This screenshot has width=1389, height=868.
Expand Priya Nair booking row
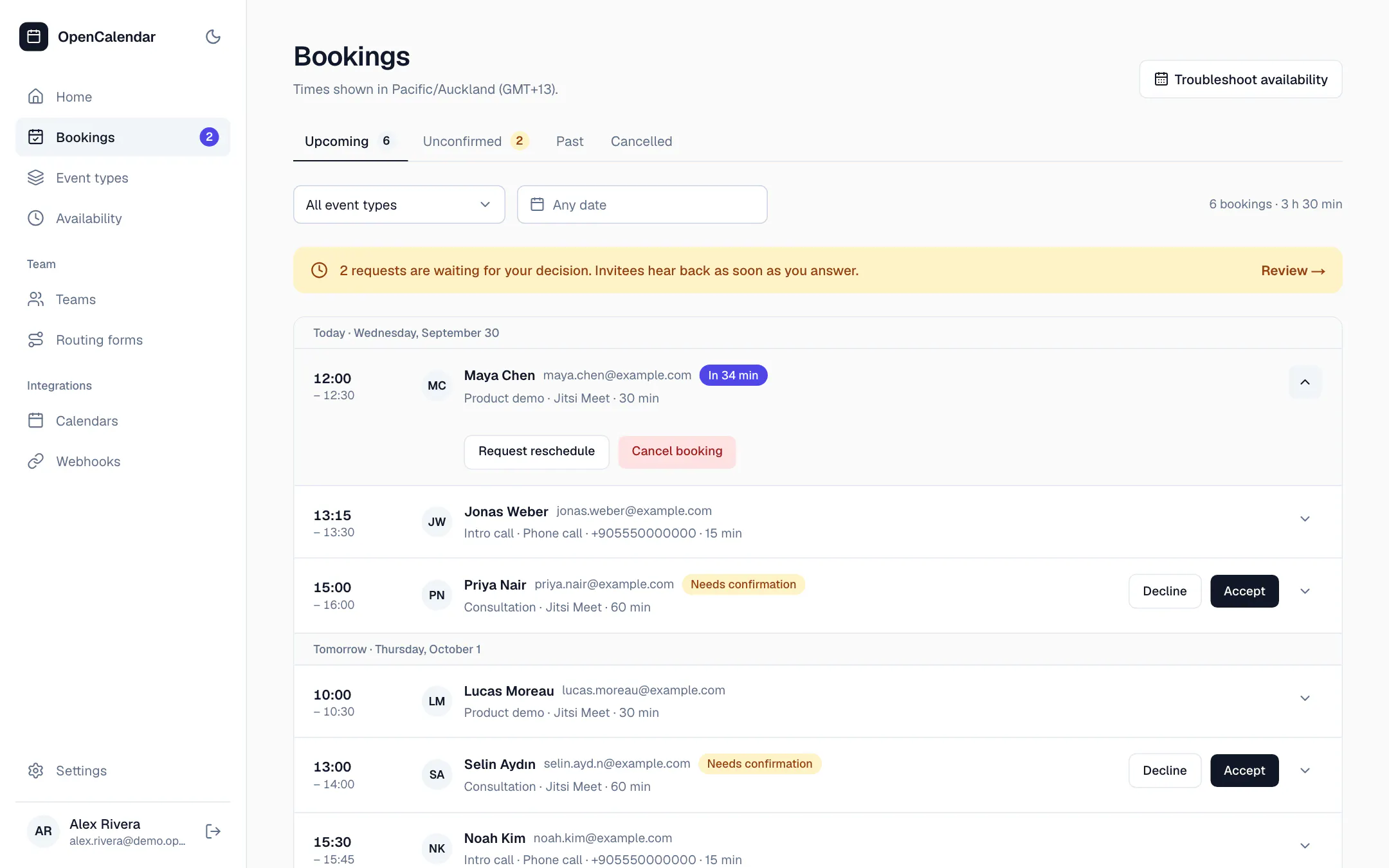point(1305,591)
